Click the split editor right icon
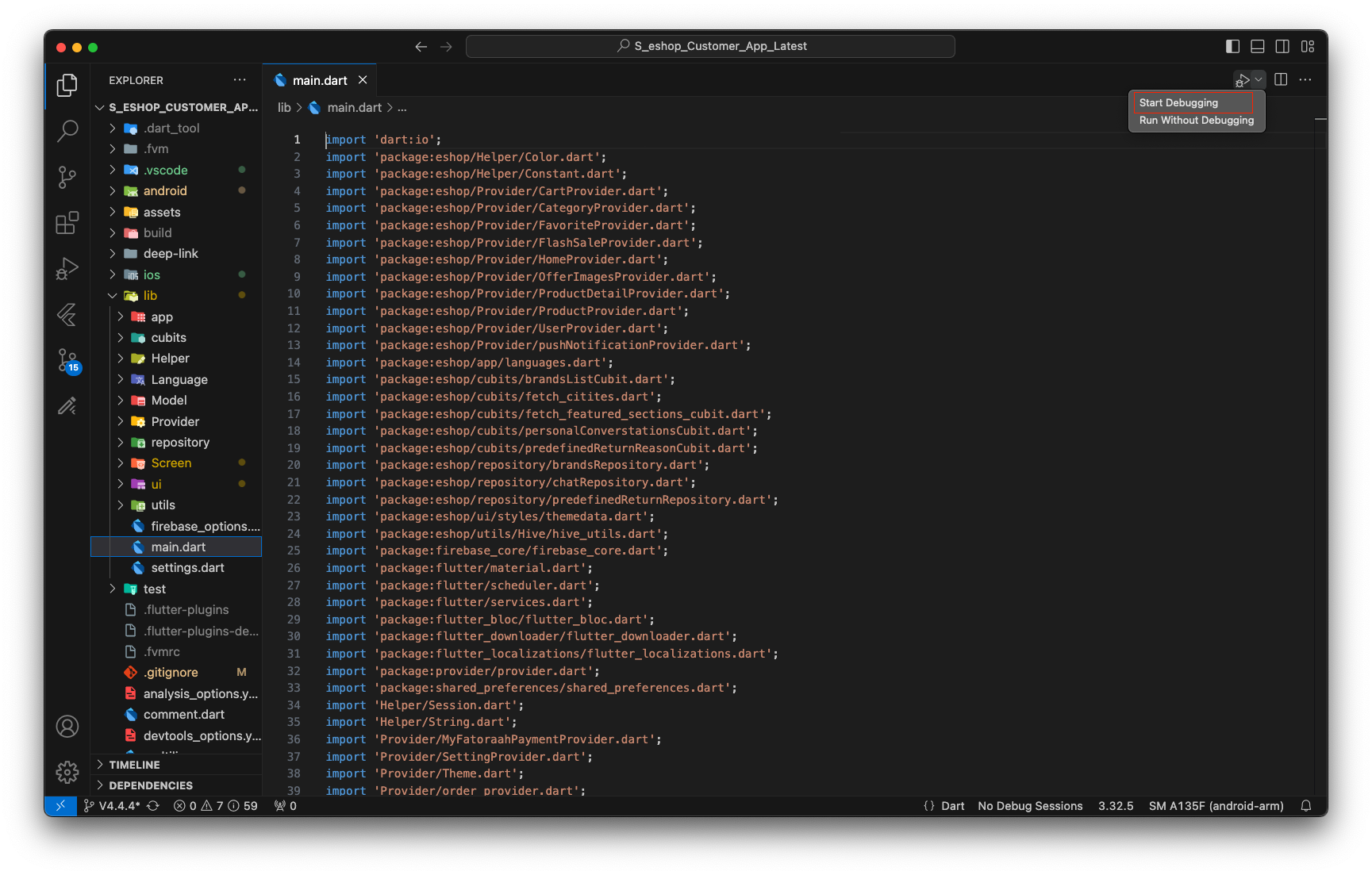Viewport: 1372px width, 875px height. [x=1281, y=79]
